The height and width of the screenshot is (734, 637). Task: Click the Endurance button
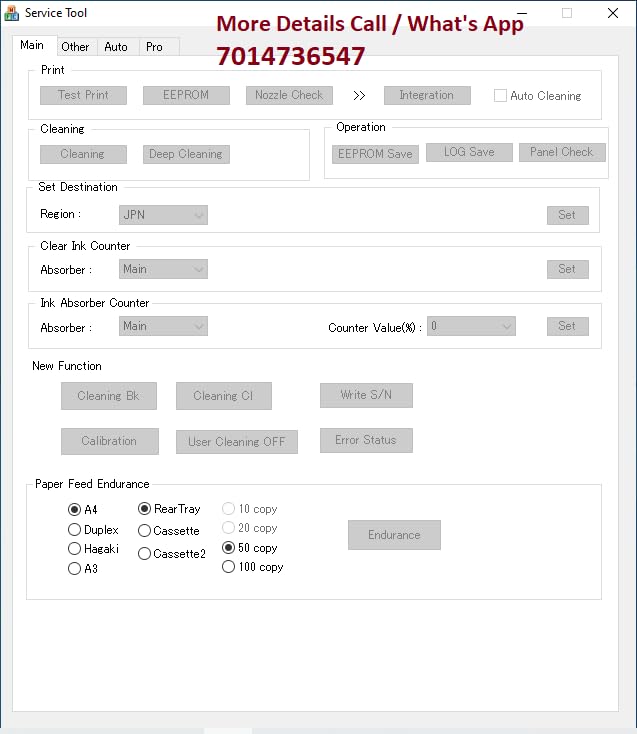coord(394,535)
